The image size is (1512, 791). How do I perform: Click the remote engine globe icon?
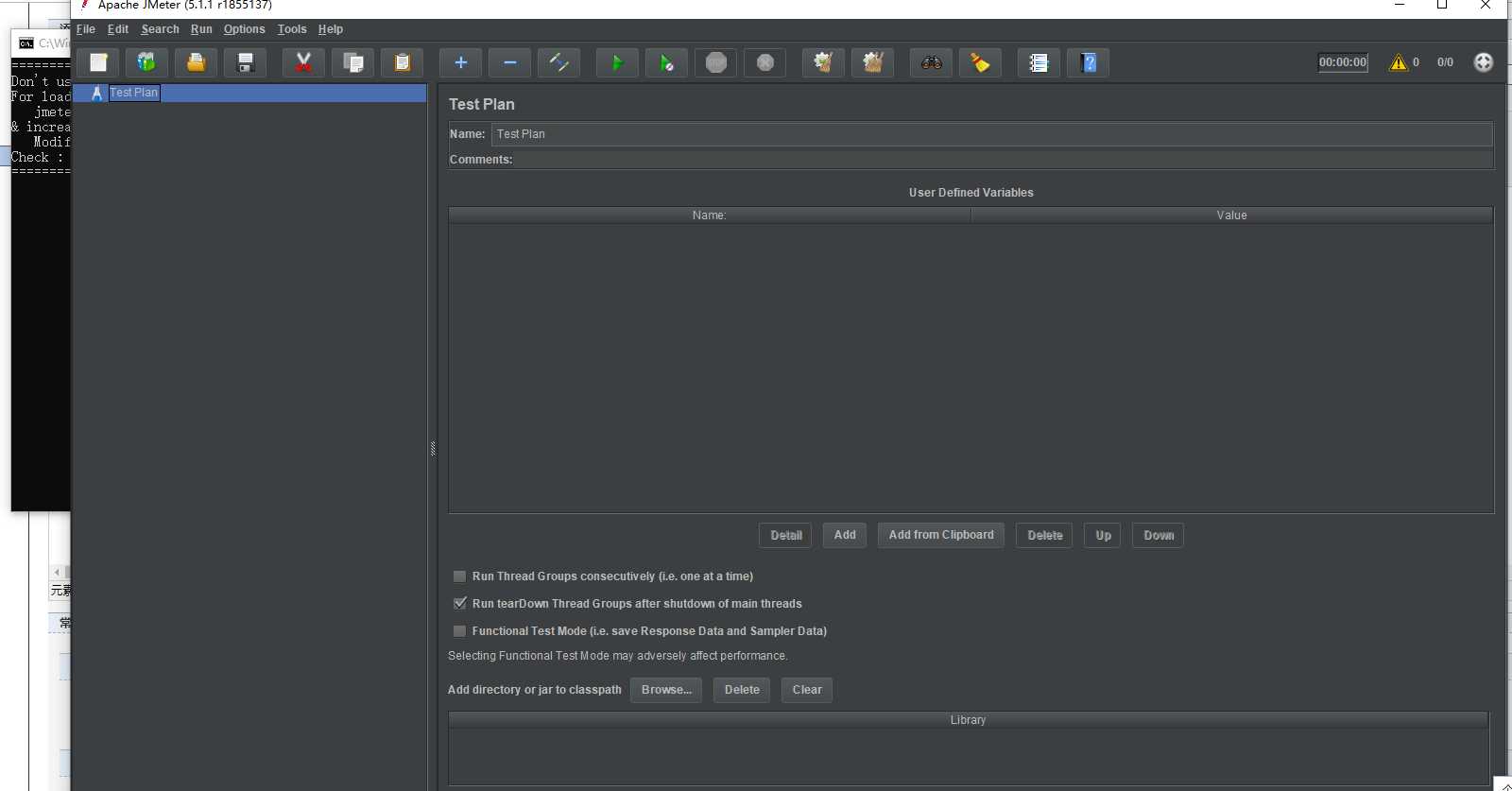1483,62
